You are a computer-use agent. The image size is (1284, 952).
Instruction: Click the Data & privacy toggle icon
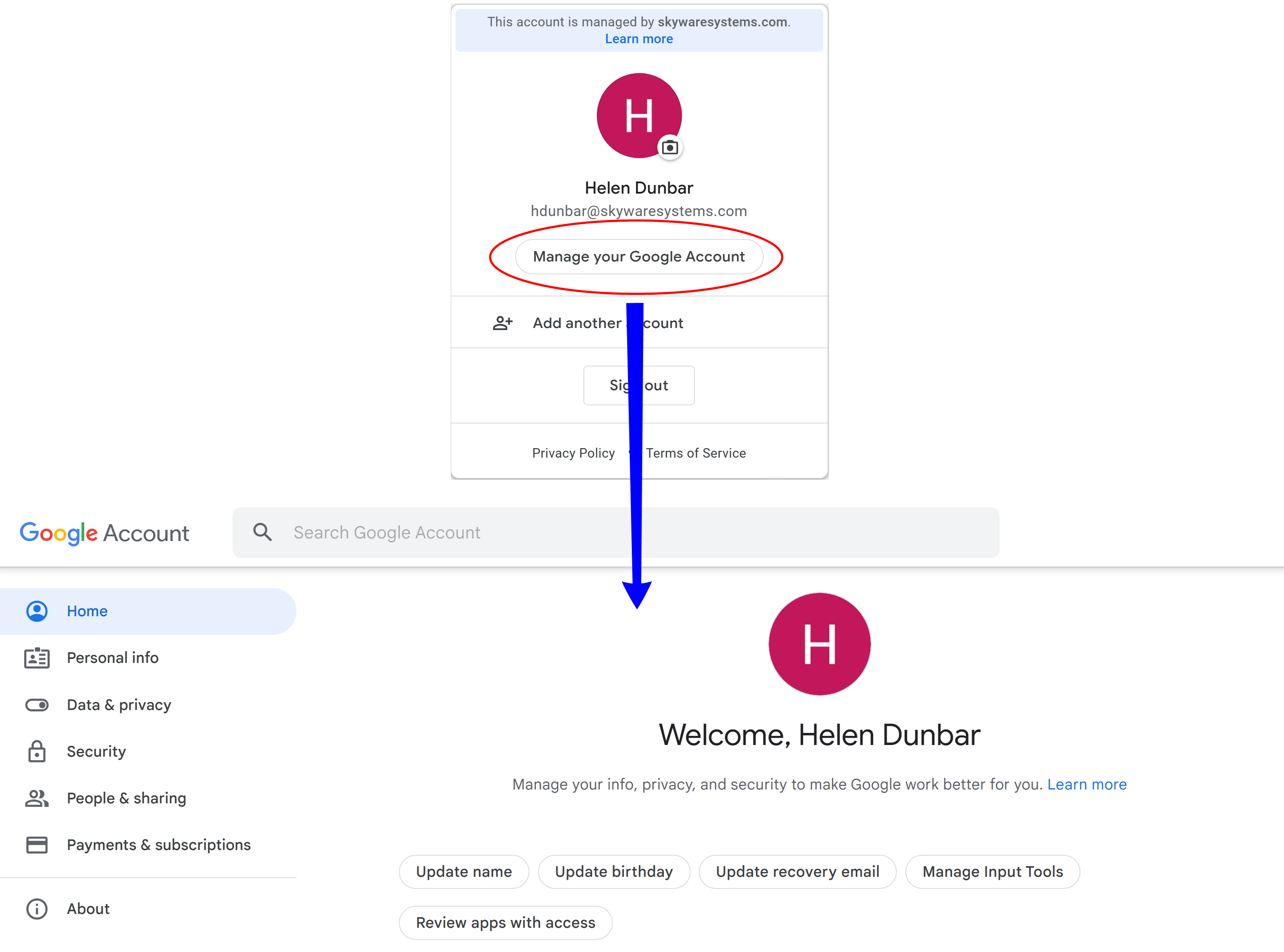coord(37,705)
